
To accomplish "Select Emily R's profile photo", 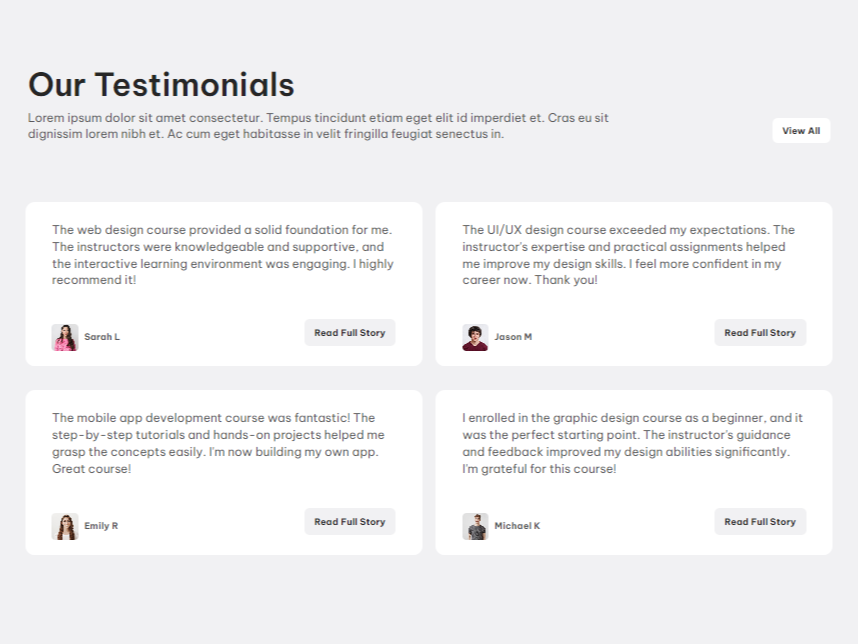I will (x=65, y=526).
